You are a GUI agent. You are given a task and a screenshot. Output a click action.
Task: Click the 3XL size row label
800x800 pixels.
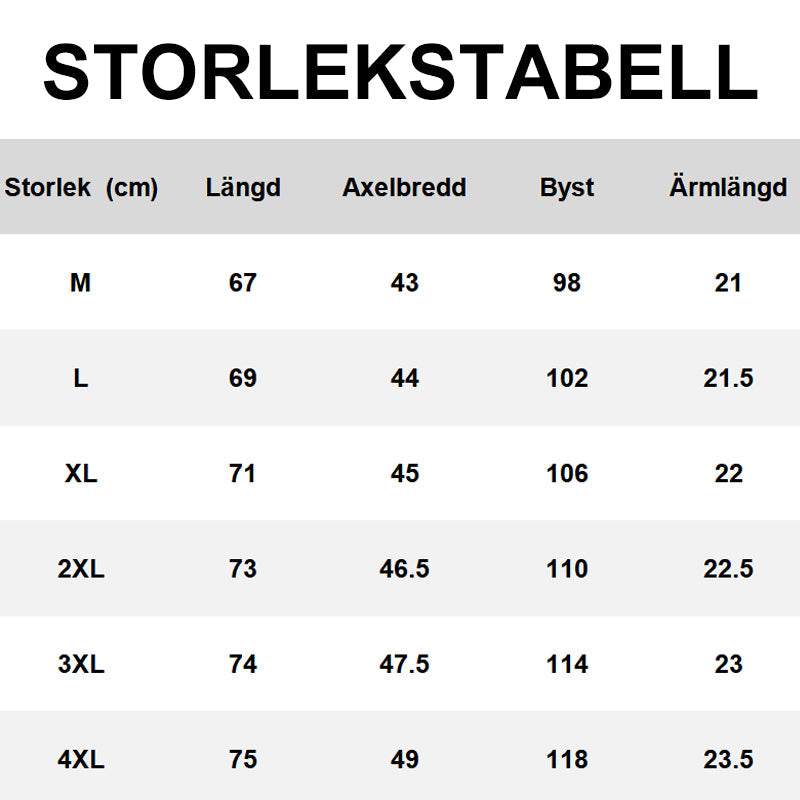coord(81,664)
